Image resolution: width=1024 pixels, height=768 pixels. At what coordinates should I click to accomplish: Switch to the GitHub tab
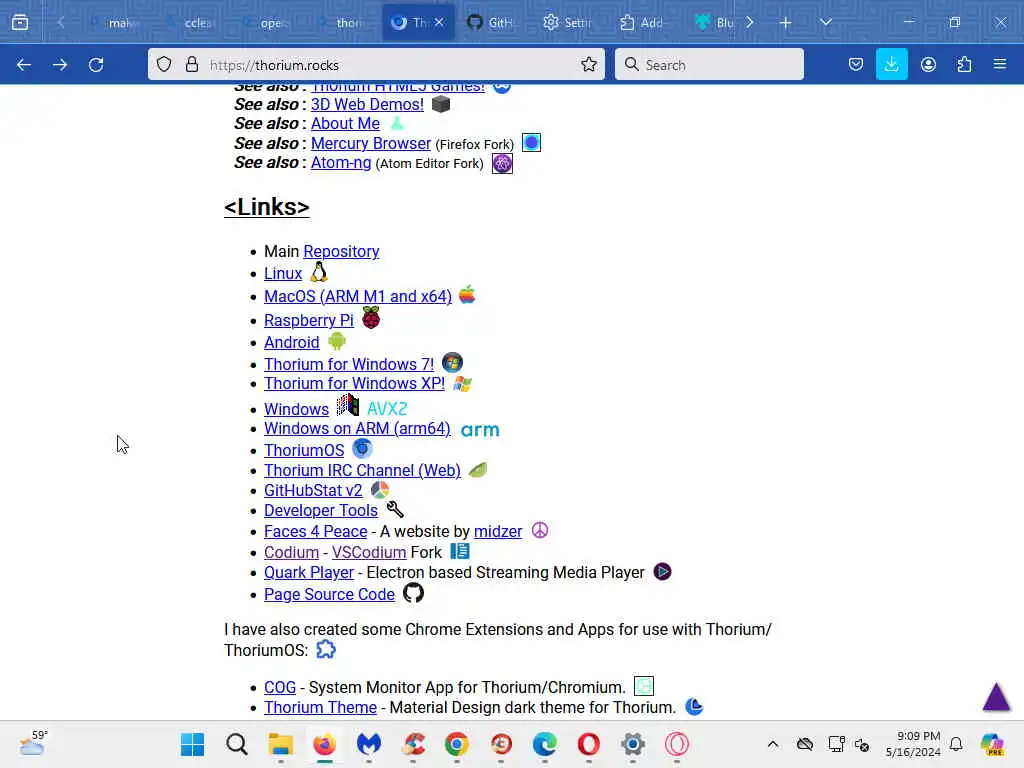(491, 22)
